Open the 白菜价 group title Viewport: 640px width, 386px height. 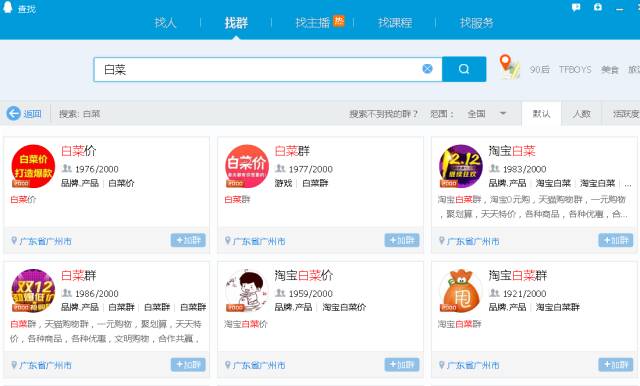tap(78, 151)
